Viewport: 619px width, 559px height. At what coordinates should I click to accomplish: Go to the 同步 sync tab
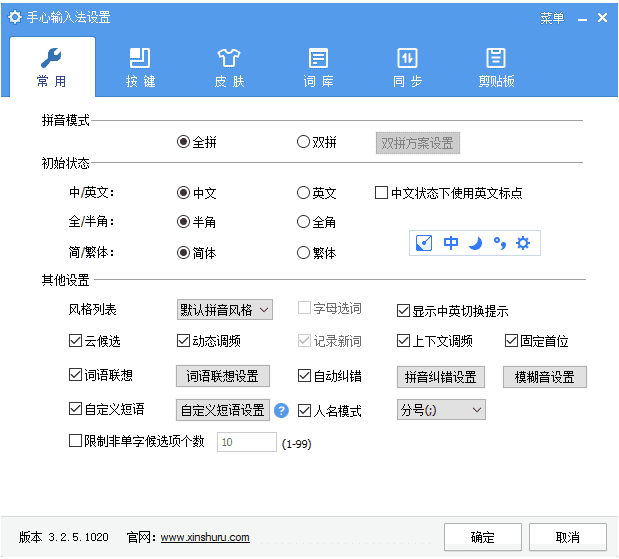[407, 66]
